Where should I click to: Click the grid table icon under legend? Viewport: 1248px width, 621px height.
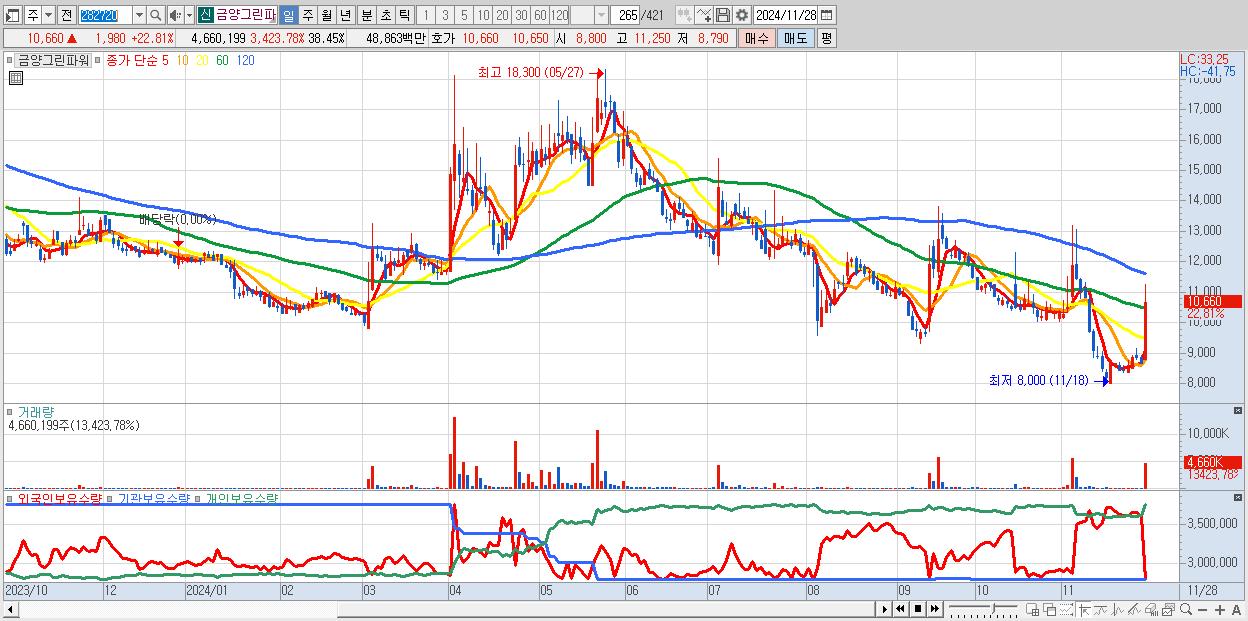pos(15,79)
